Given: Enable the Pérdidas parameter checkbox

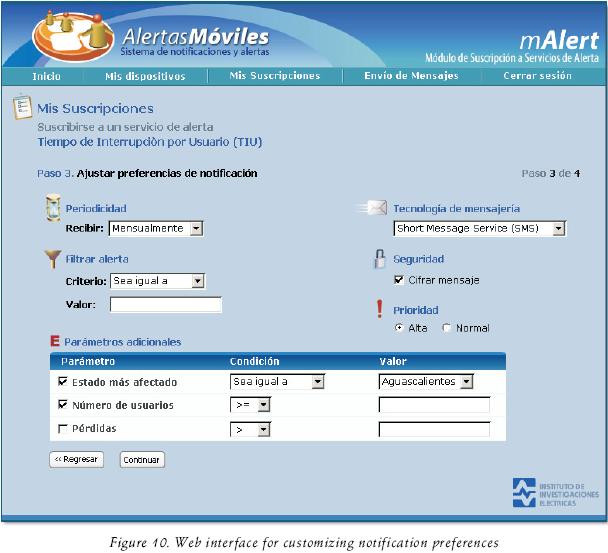Looking at the screenshot, I should point(63,429).
